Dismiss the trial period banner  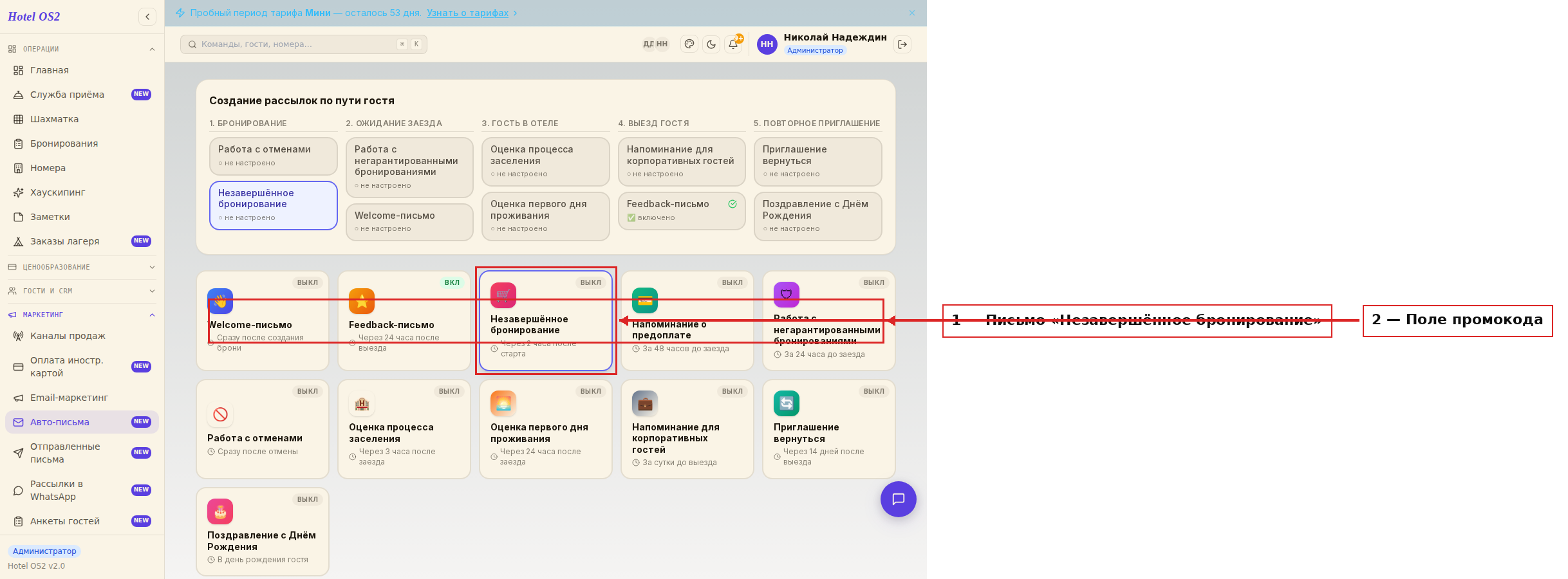click(x=912, y=13)
